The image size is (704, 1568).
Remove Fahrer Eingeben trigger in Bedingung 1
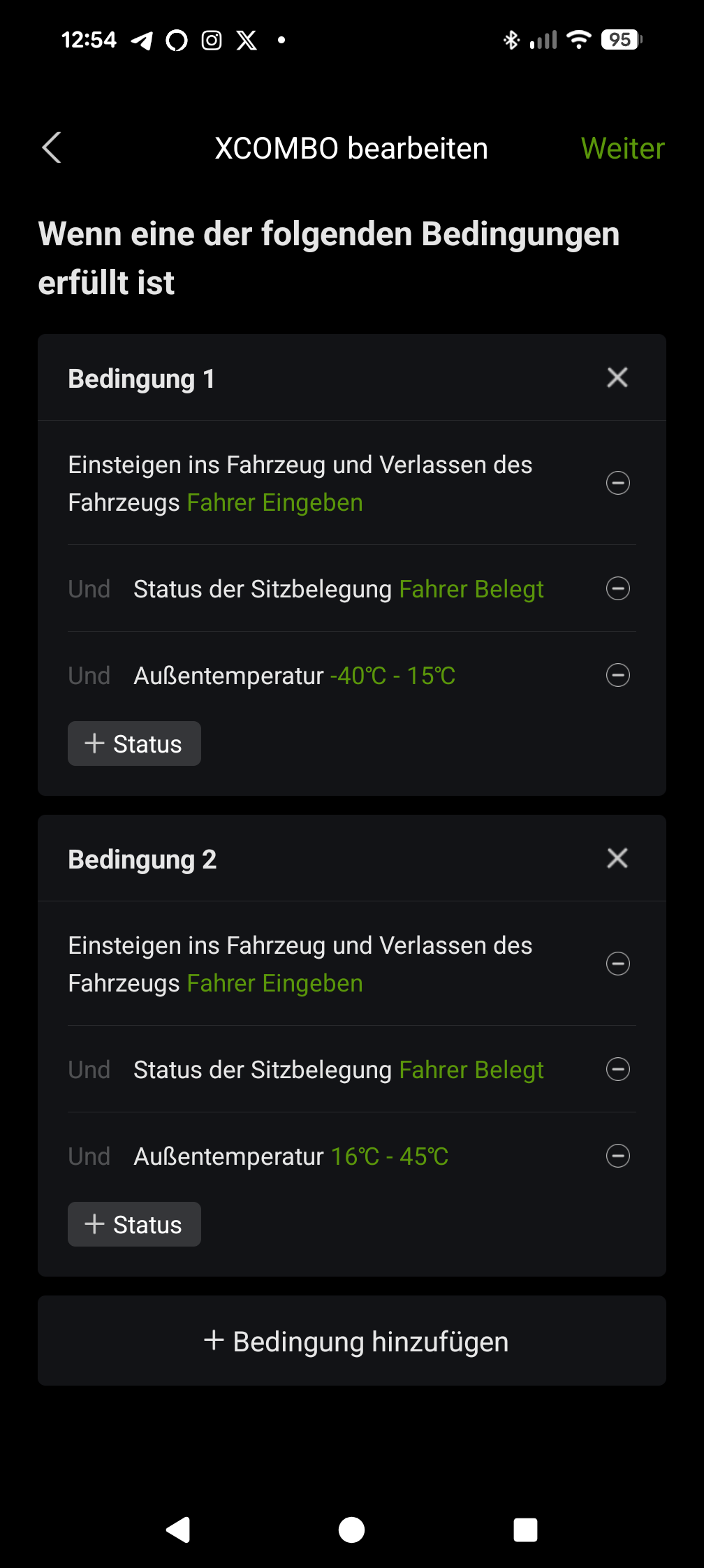618,483
